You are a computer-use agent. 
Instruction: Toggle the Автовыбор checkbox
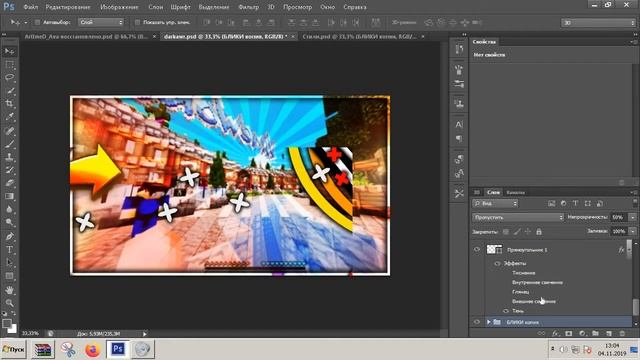click(37, 22)
